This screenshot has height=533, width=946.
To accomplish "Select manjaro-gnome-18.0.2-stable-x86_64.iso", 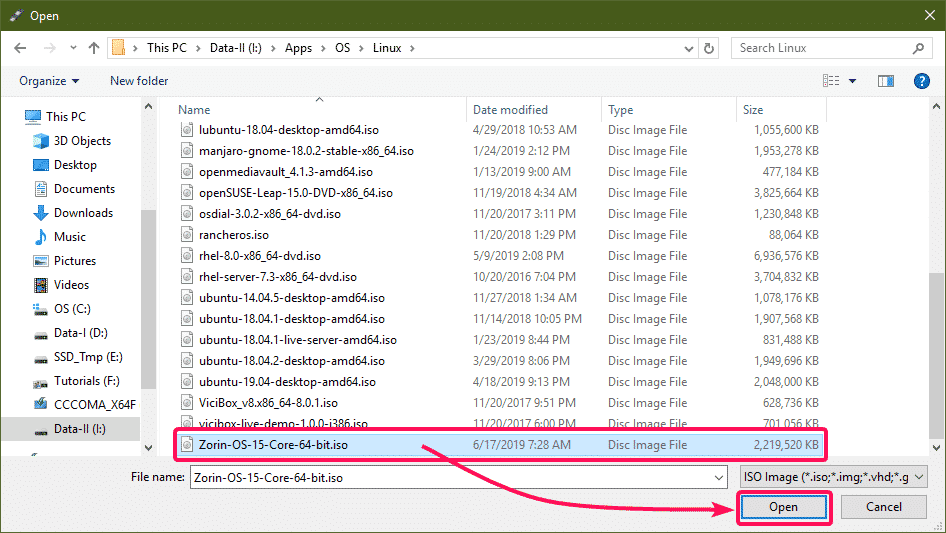I will [x=306, y=151].
